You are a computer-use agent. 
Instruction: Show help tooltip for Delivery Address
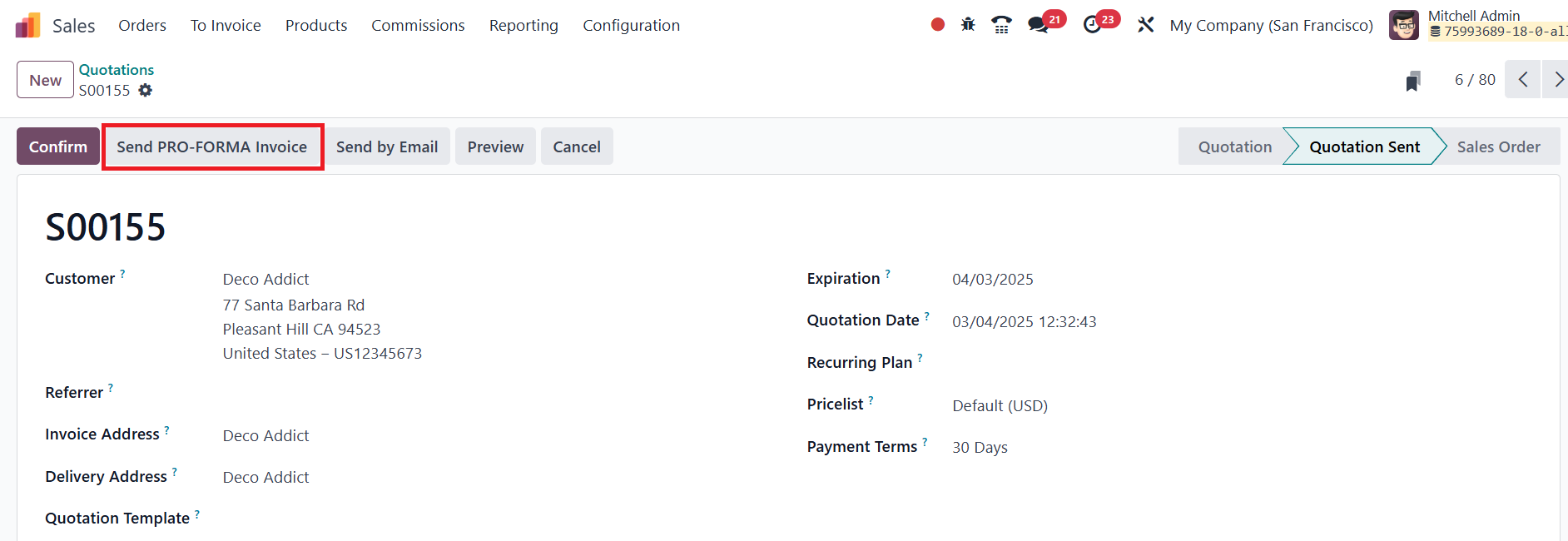(x=175, y=472)
